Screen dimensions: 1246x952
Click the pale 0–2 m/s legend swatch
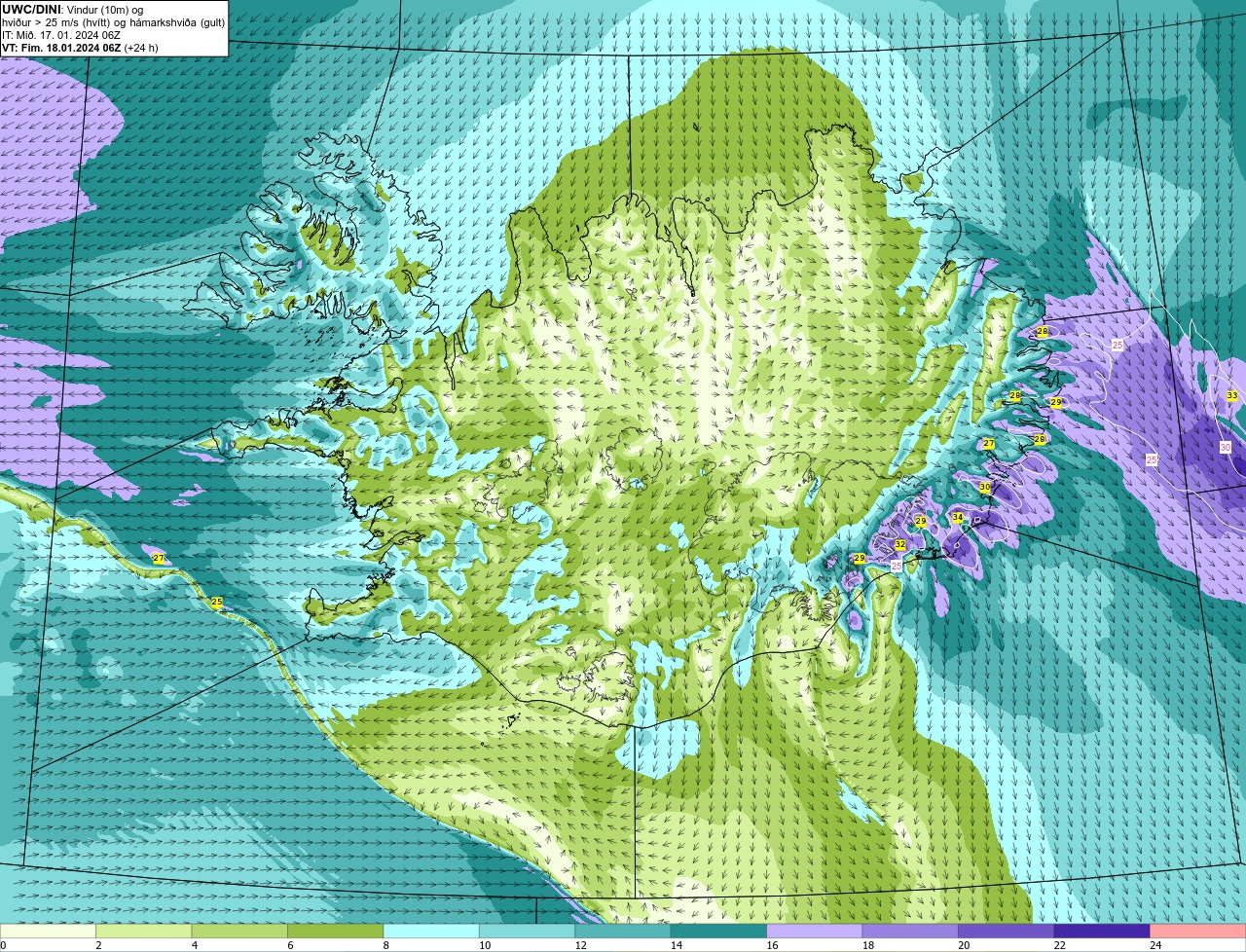(x=48, y=931)
